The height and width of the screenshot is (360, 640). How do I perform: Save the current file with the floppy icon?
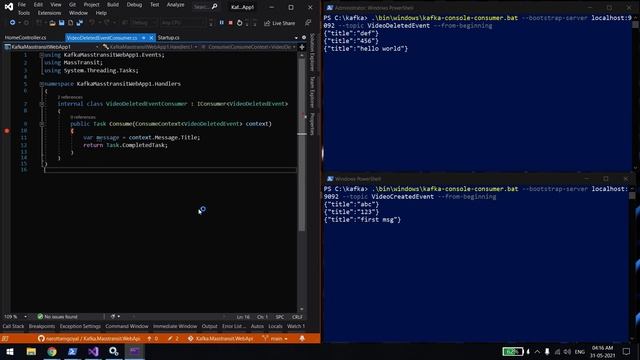(62, 23)
